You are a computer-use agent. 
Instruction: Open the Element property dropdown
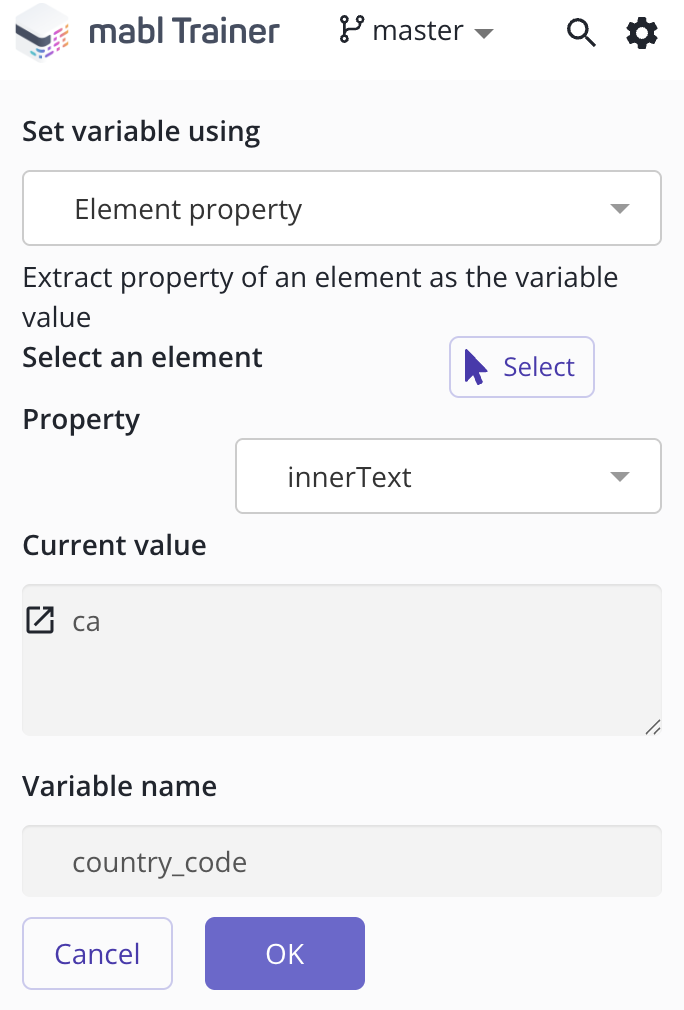pos(342,208)
